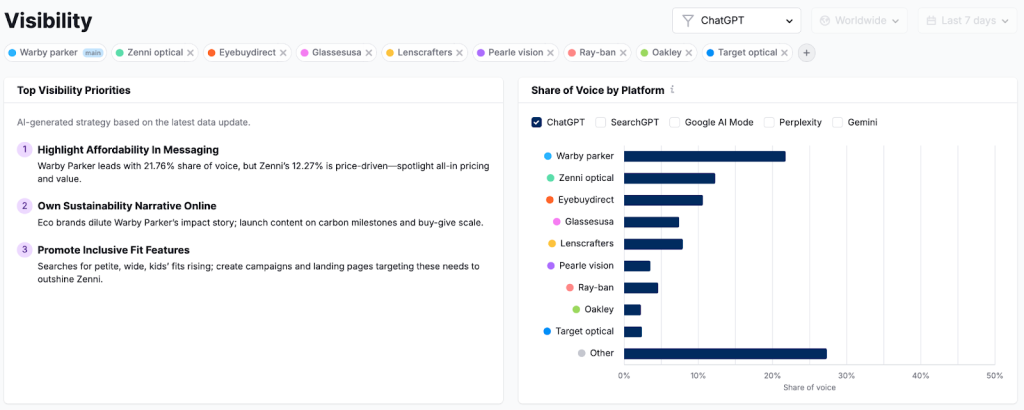
Task: Tick the Google AI Mode checkbox
Action: click(x=675, y=122)
